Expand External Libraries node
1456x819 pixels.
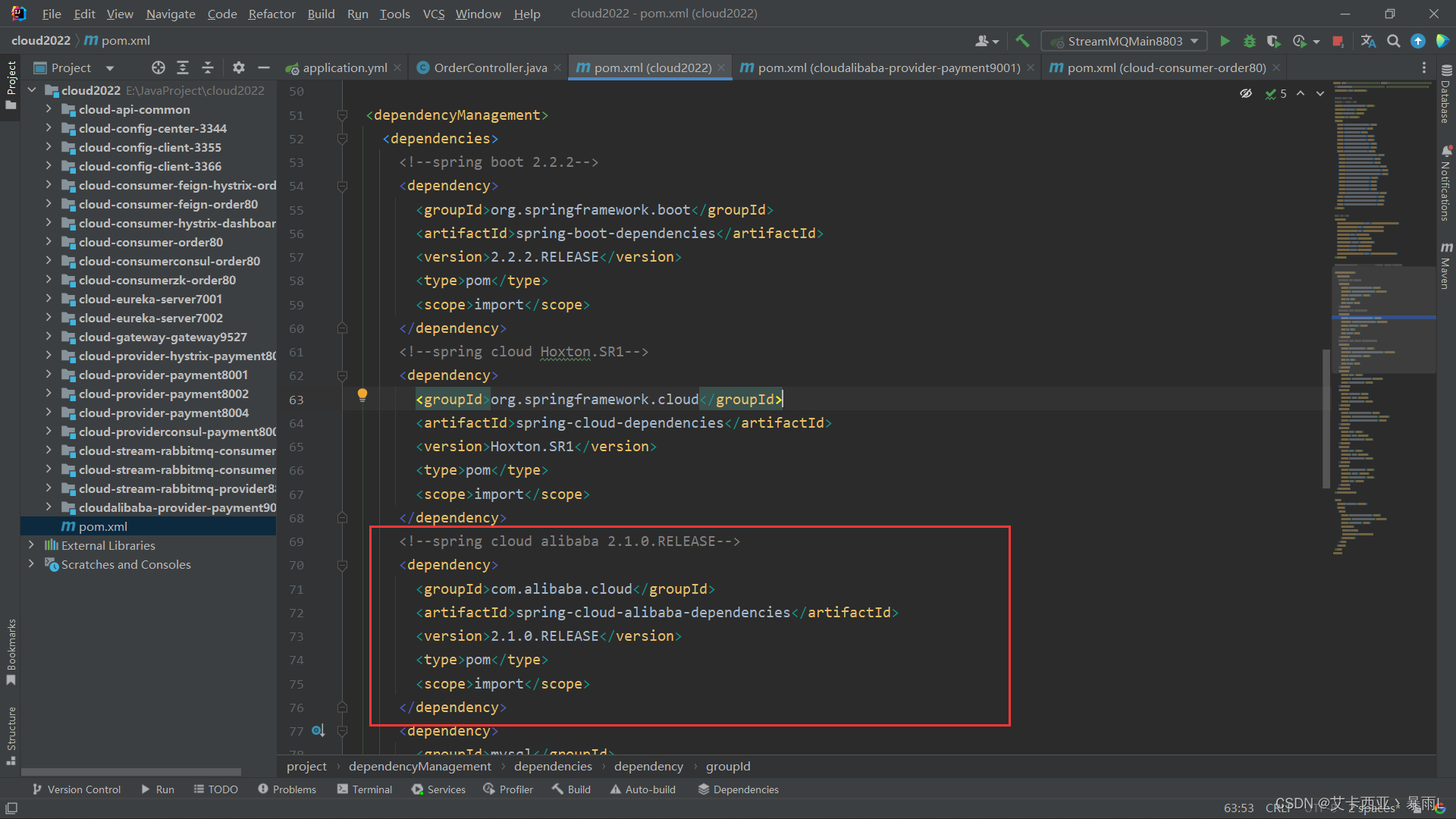31,545
